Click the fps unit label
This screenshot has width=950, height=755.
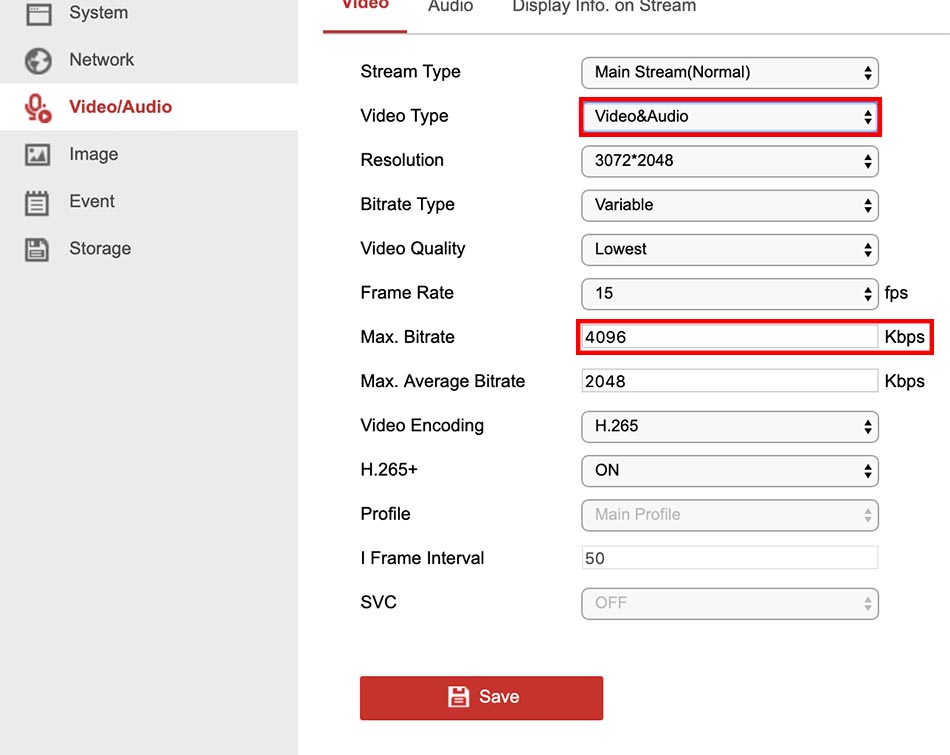[x=896, y=293]
